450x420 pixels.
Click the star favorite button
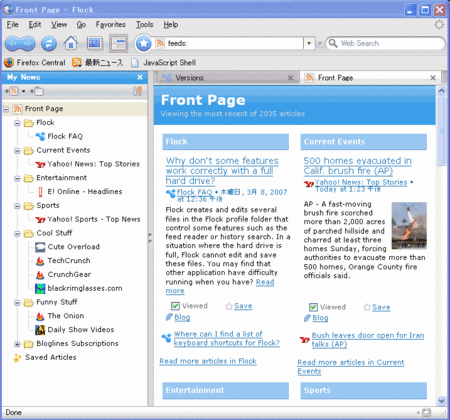[x=144, y=43]
